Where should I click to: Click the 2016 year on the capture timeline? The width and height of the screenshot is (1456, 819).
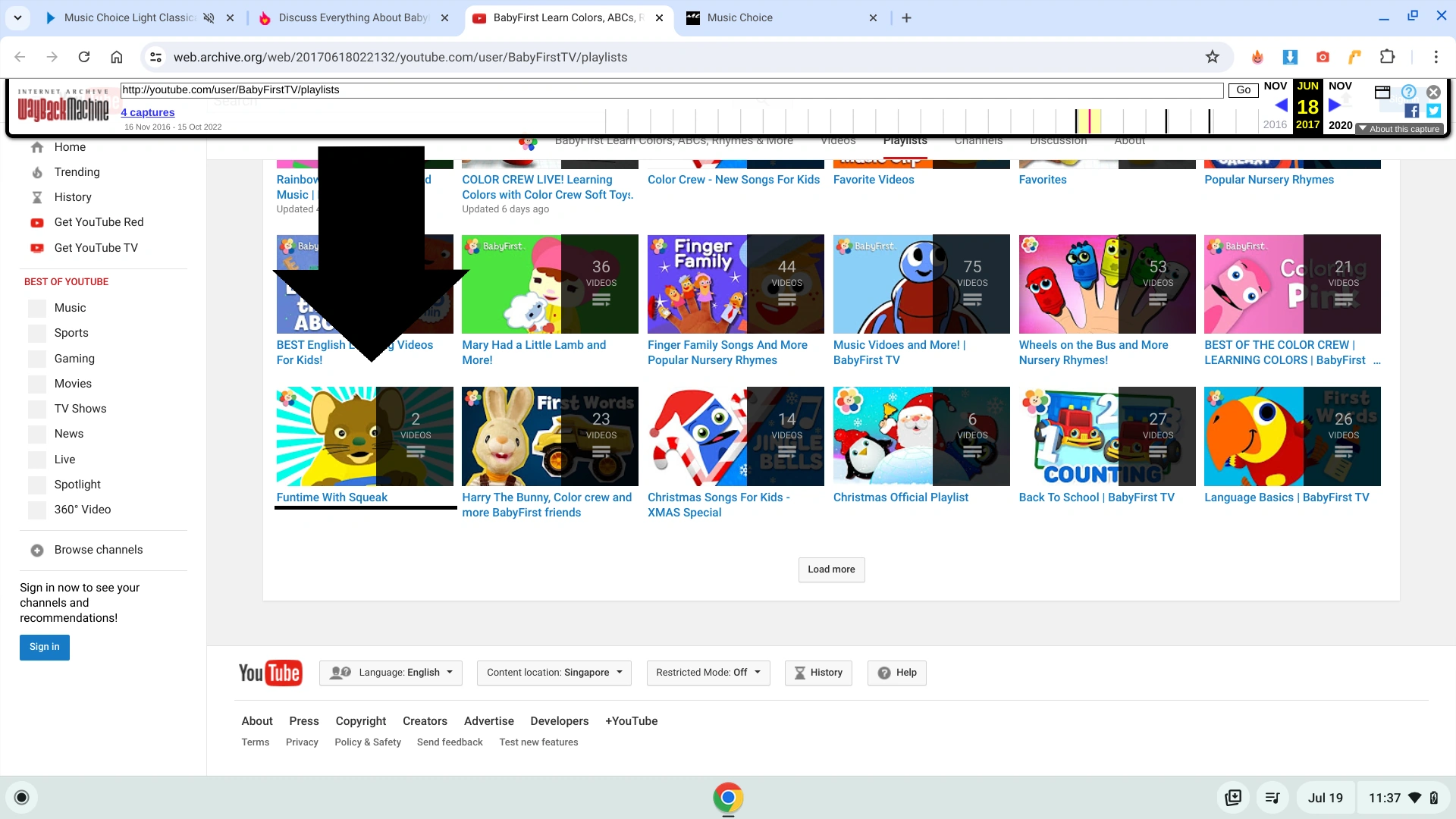pos(1275,124)
